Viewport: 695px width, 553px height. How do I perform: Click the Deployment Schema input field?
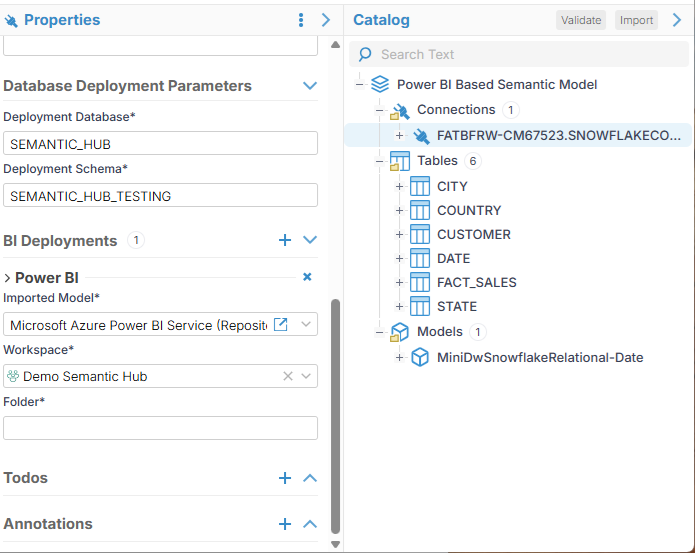(x=160, y=196)
